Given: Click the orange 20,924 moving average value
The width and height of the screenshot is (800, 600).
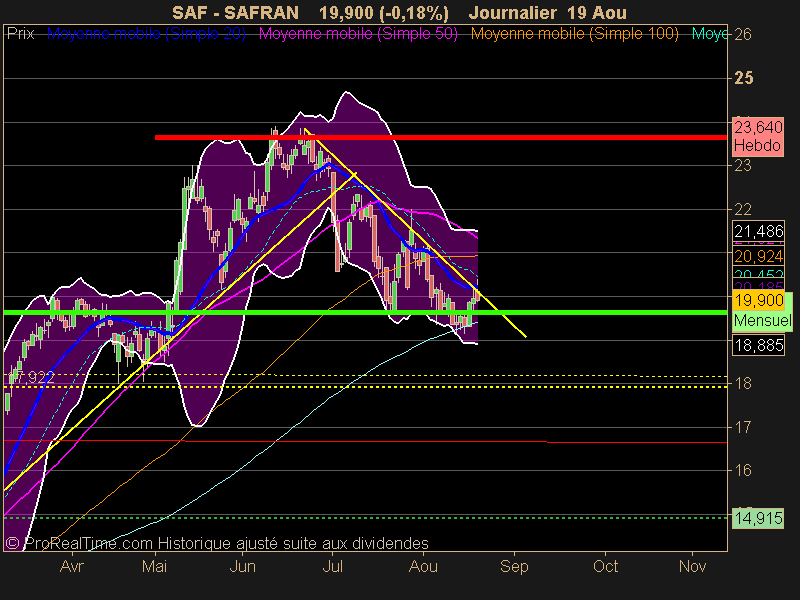Looking at the screenshot, I should point(758,256).
